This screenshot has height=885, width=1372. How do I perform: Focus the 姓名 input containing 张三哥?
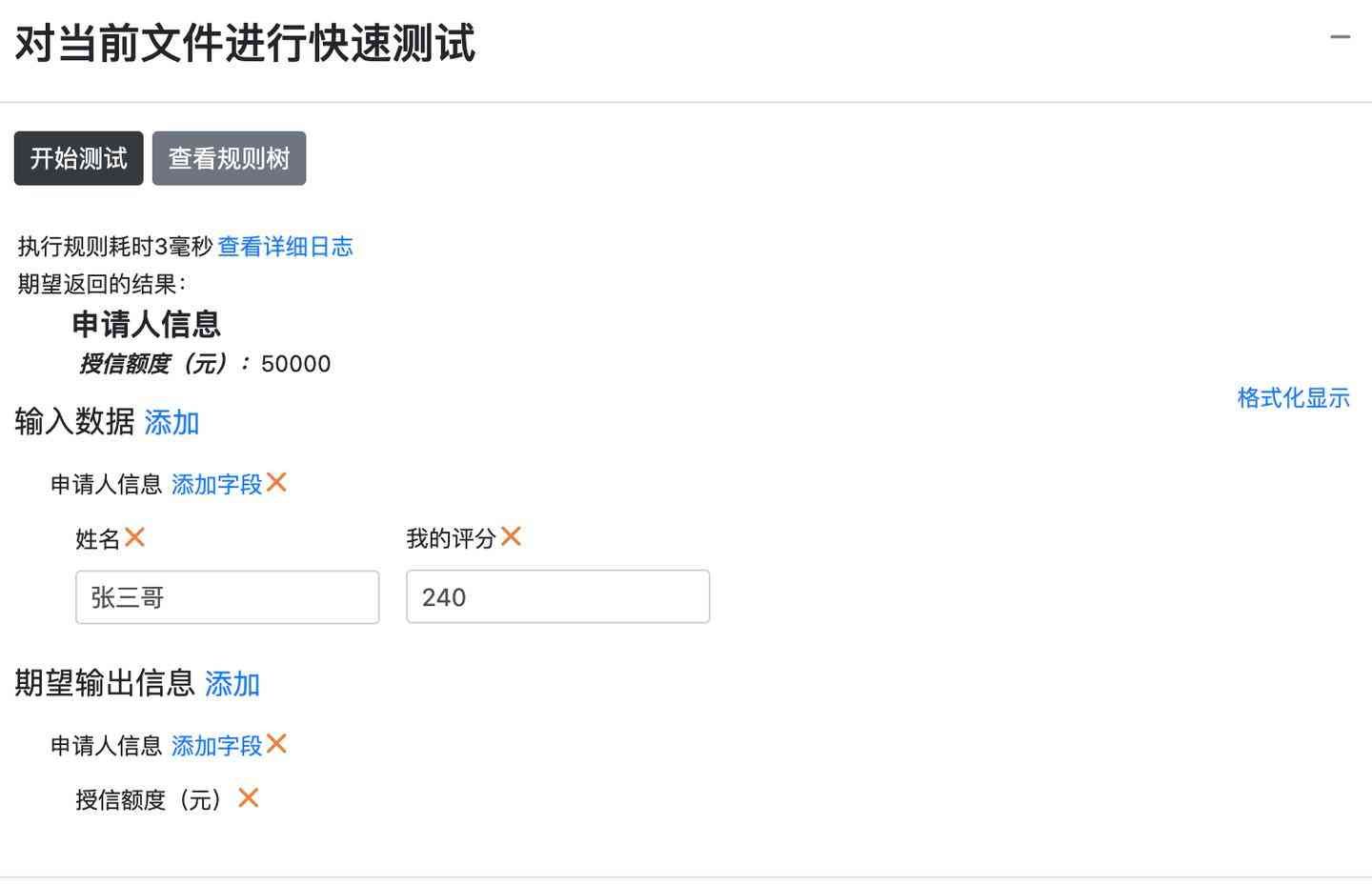click(x=227, y=597)
